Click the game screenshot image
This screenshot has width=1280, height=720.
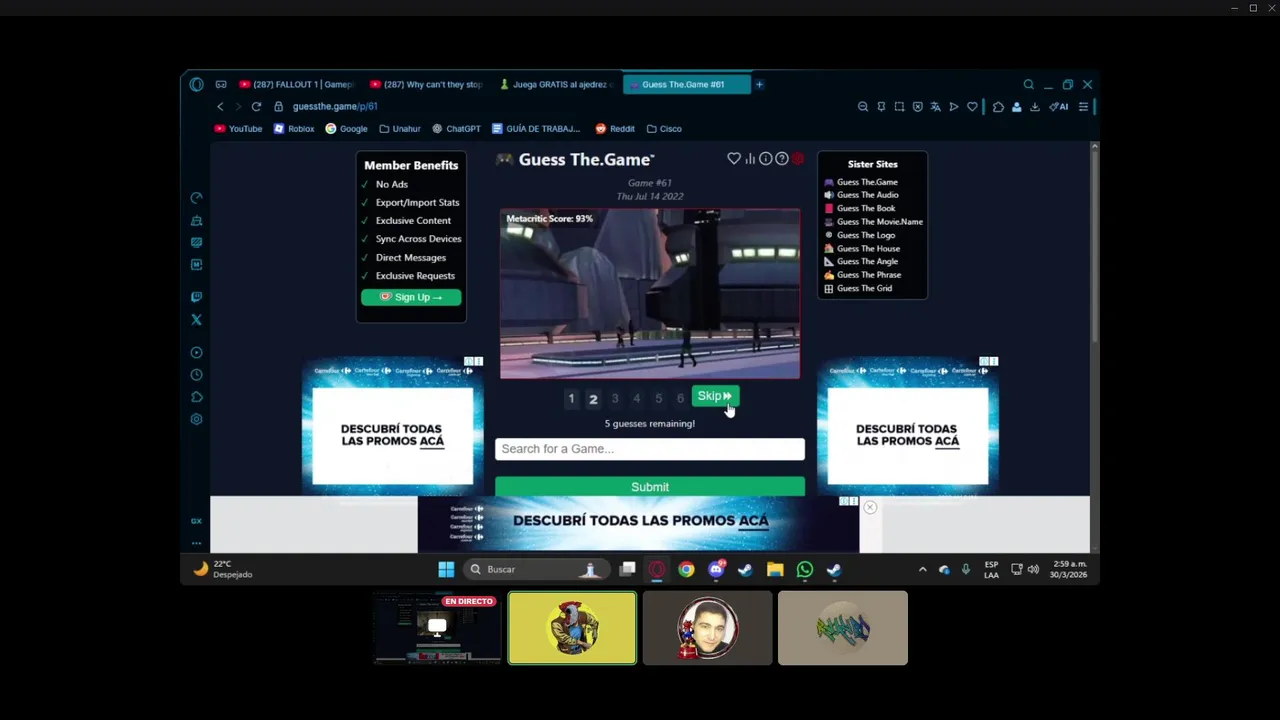click(x=650, y=294)
